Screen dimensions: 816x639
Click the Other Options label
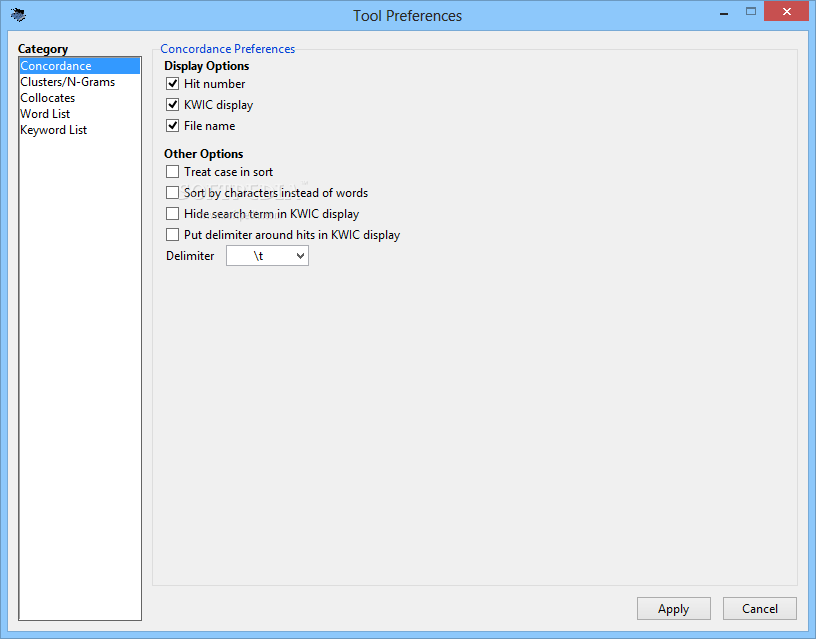point(203,154)
